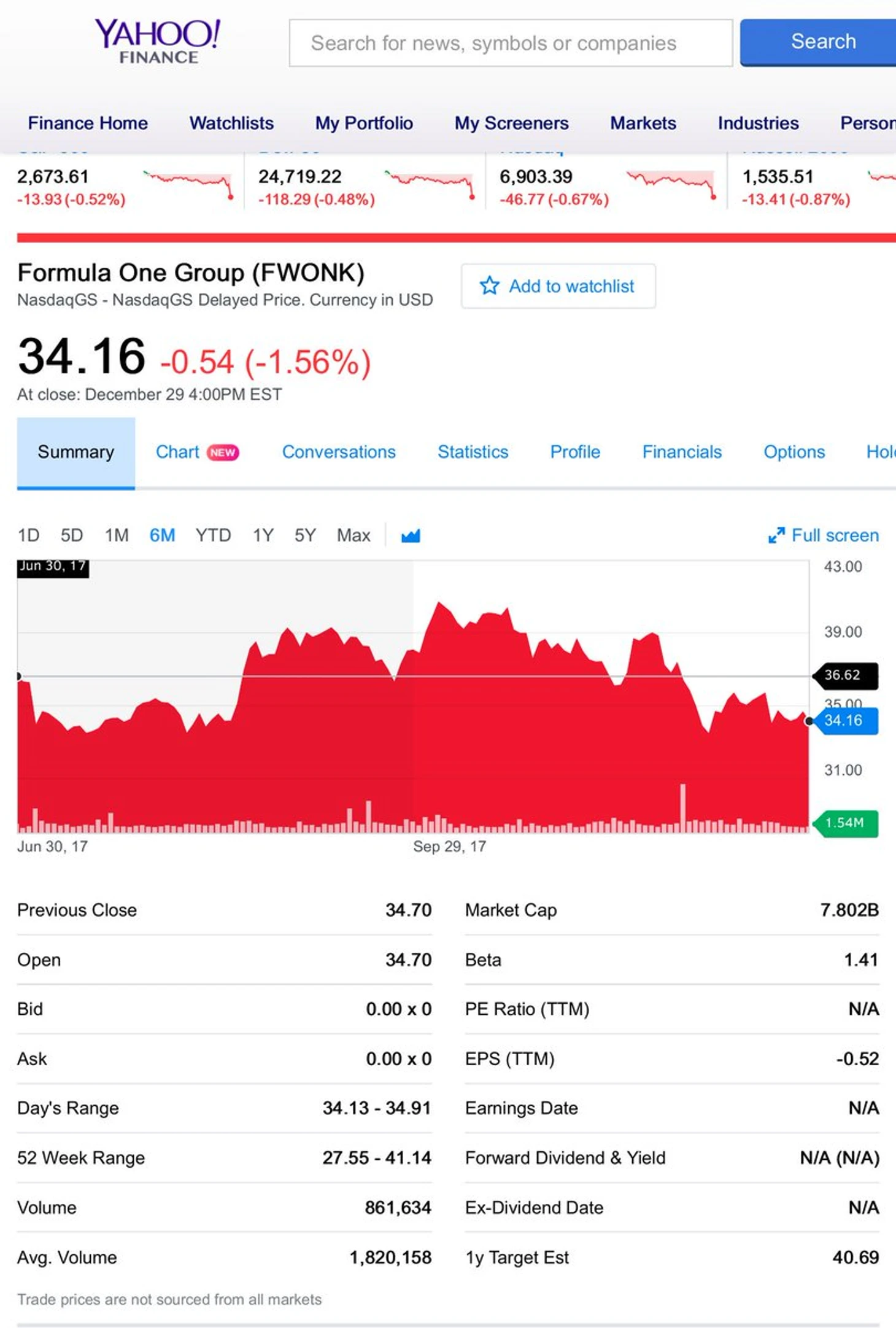Select the 5D chart range

coord(72,535)
